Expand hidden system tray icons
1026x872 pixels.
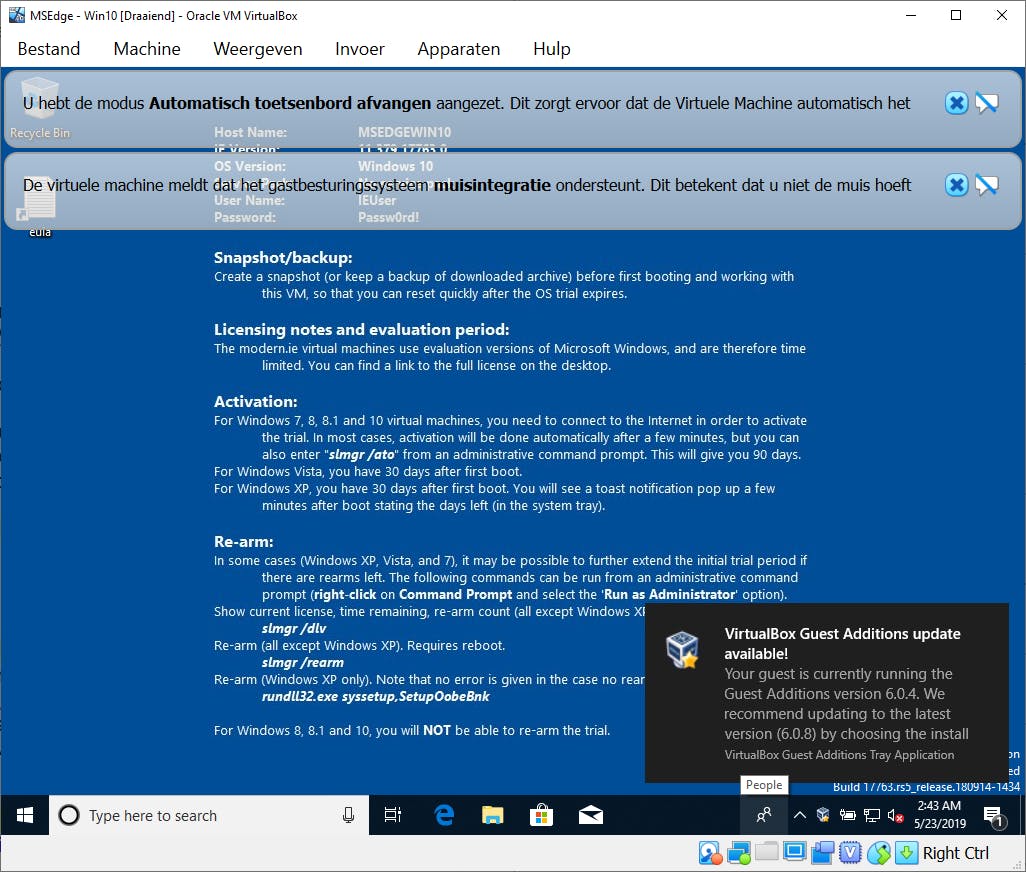tap(800, 815)
